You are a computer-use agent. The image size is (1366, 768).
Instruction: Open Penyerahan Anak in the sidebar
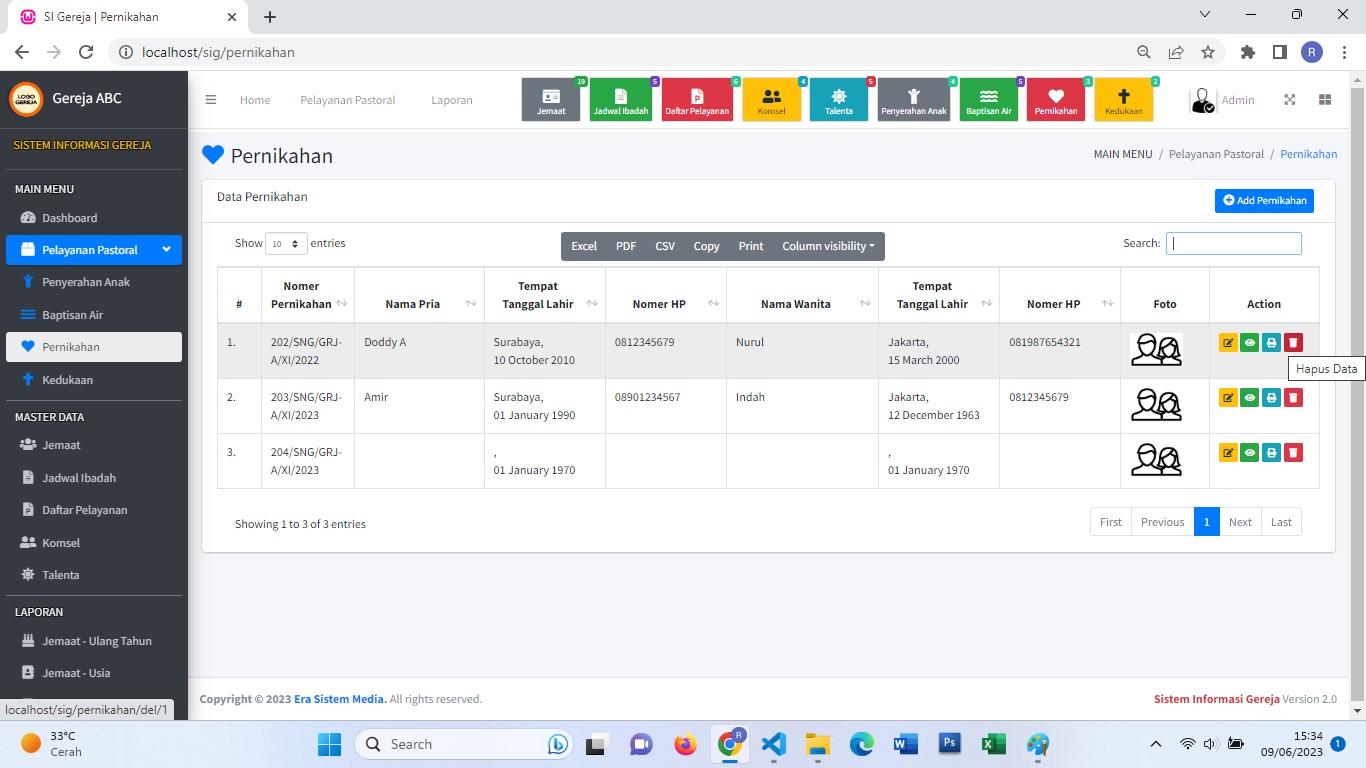86,282
